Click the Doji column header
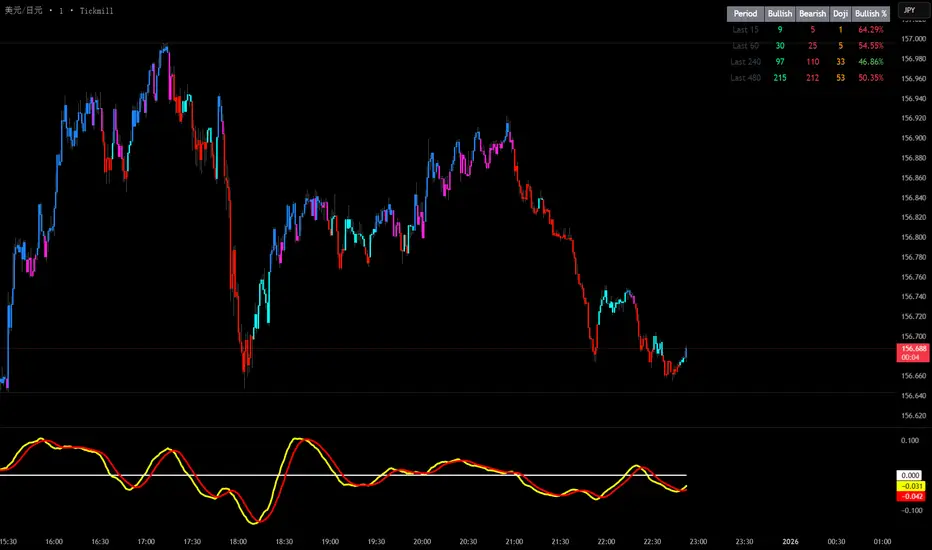Screen dimensions: 932x550 pyautogui.click(x=840, y=14)
